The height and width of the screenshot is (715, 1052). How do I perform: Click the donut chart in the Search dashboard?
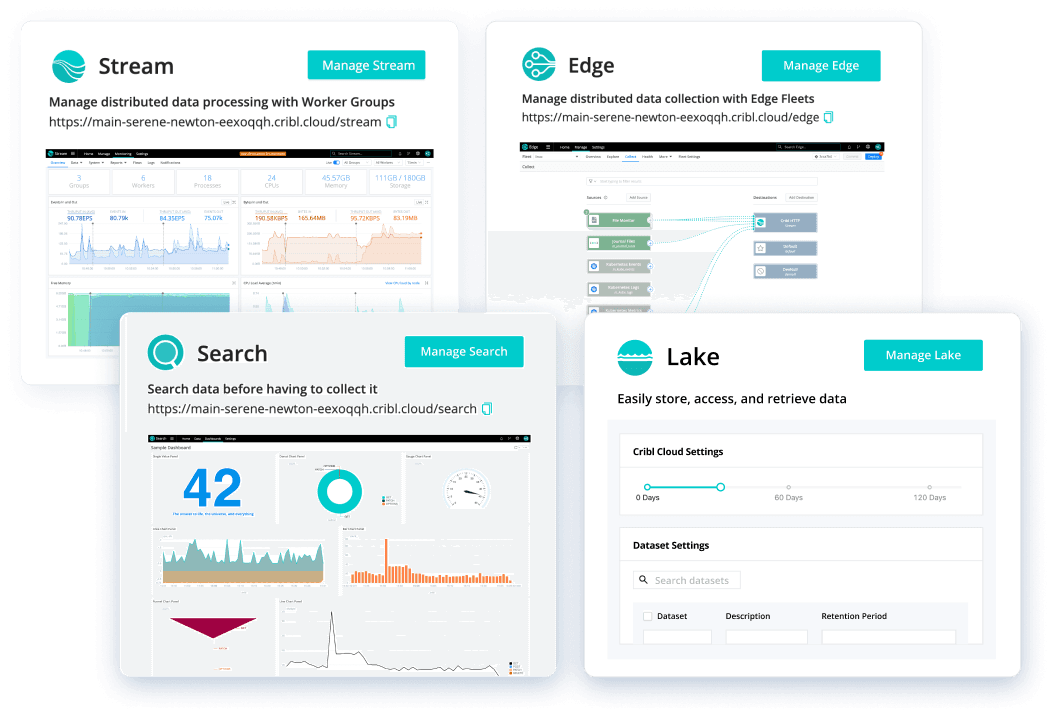339,492
